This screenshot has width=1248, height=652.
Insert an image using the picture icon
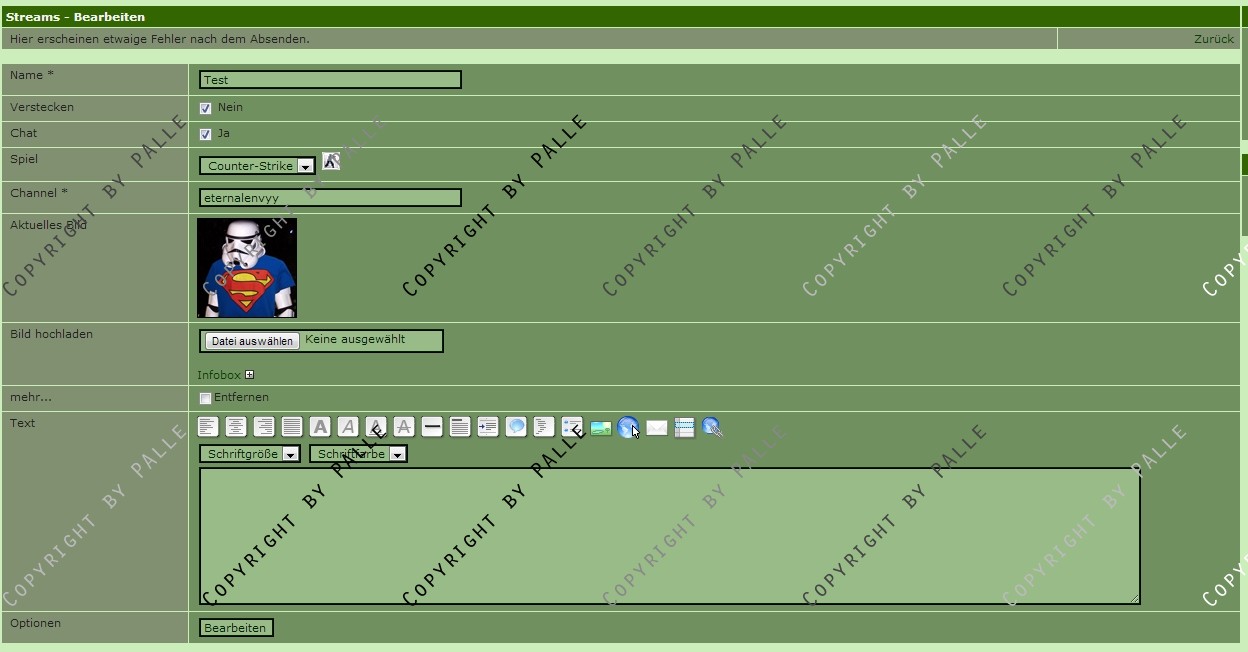tap(601, 428)
